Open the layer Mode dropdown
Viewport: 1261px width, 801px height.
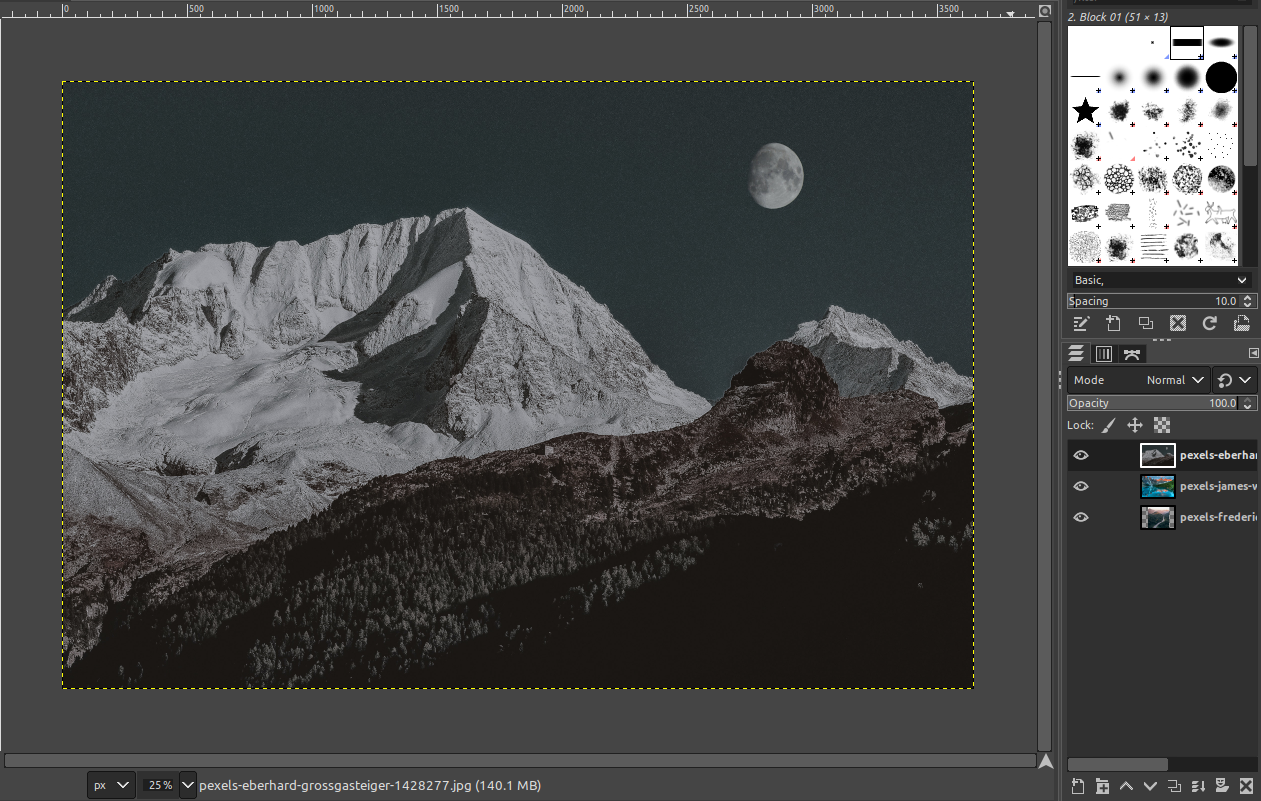(1138, 380)
